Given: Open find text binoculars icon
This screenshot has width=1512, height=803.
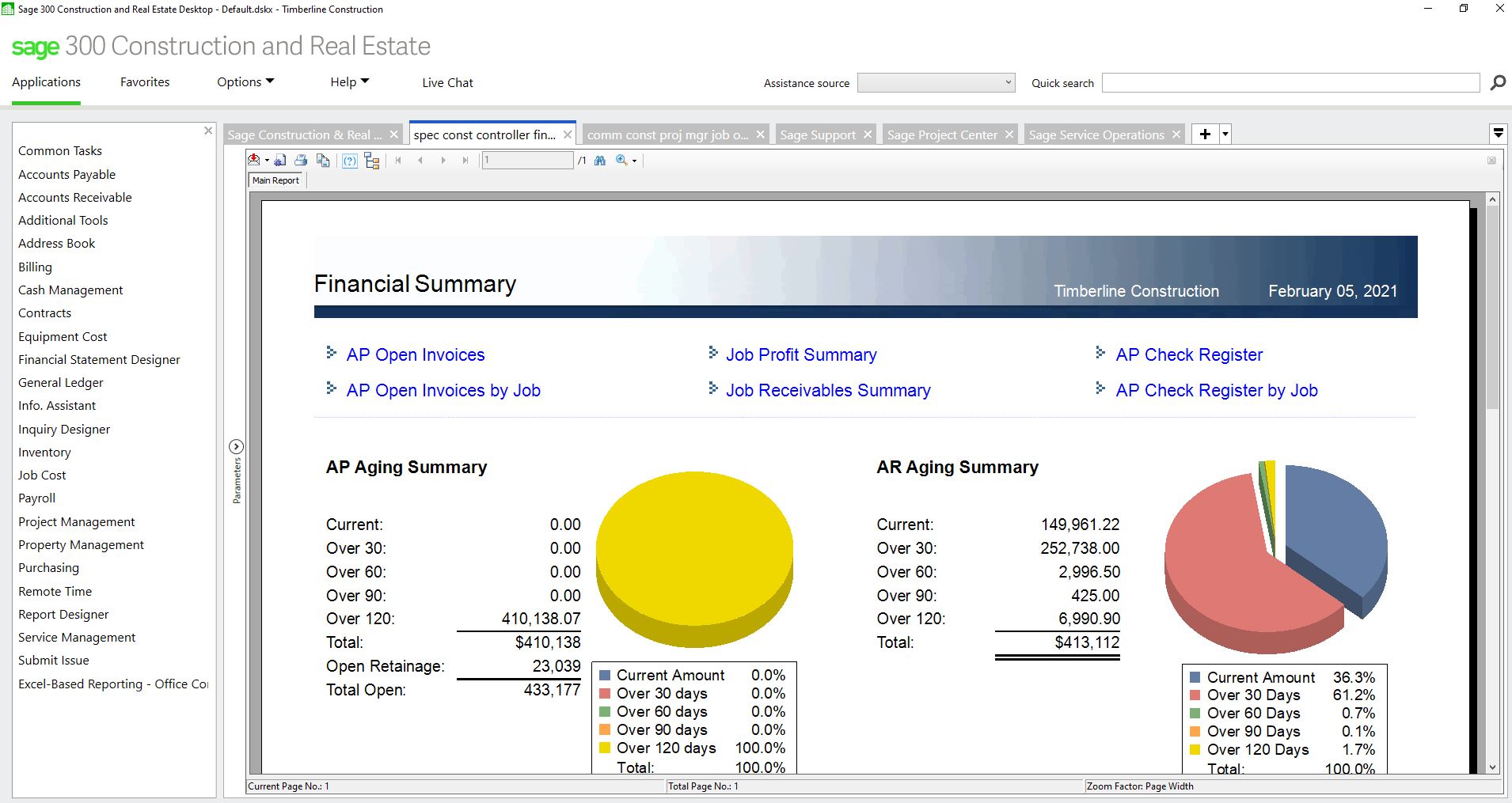Looking at the screenshot, I should coord(599,161).
